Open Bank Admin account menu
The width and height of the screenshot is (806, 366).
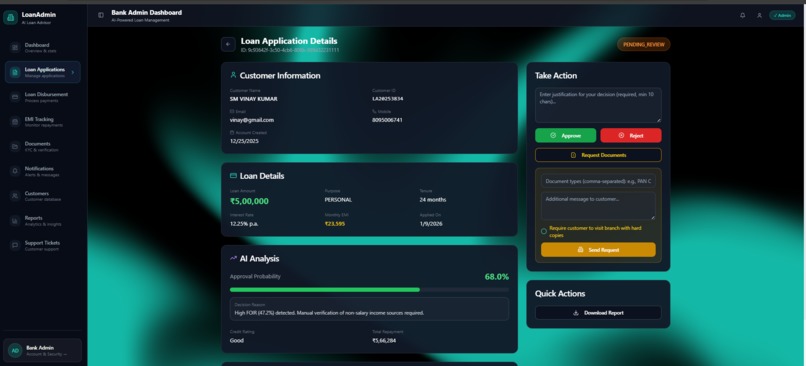pyautogui.click(x=42, y=350)
